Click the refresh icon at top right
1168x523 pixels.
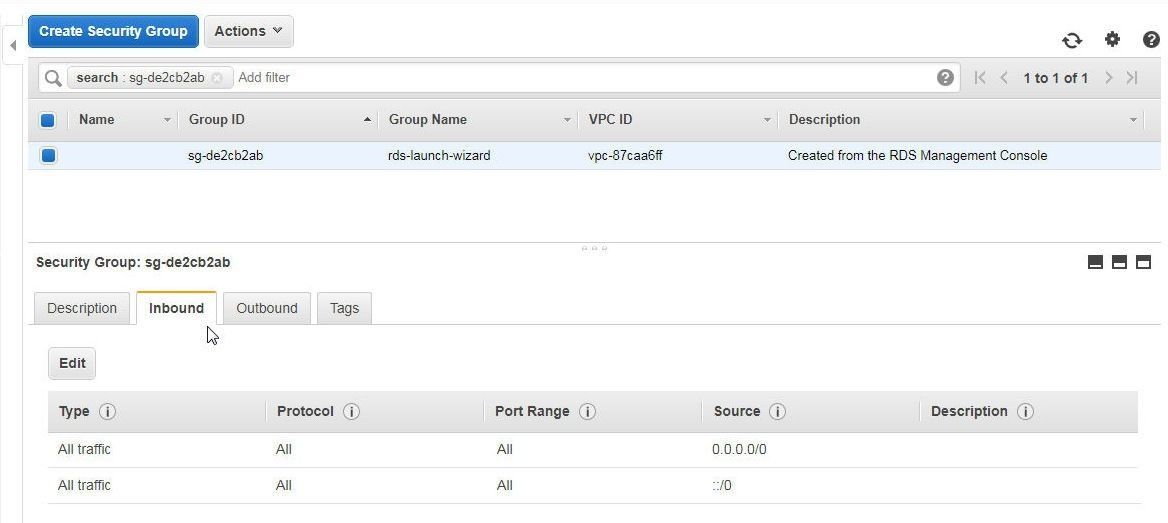(x=1072, y=40)
